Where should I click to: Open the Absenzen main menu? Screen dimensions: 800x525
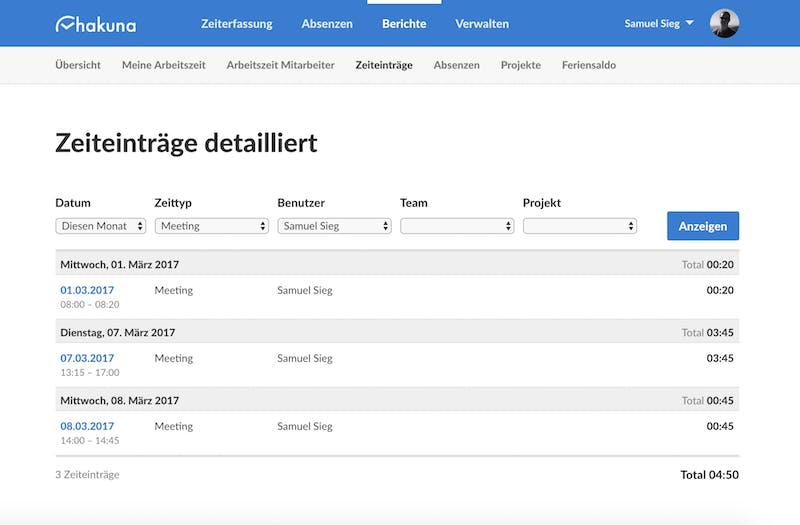327,24
